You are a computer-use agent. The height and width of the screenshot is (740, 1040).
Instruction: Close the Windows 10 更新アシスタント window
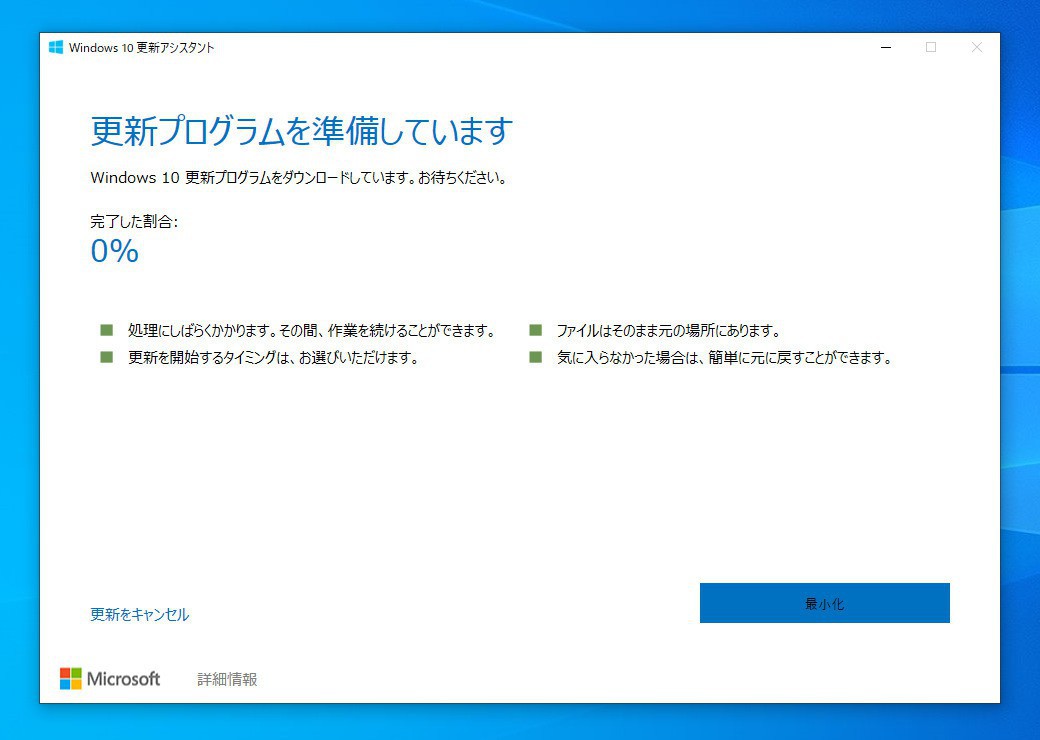(x=976, y=47)
